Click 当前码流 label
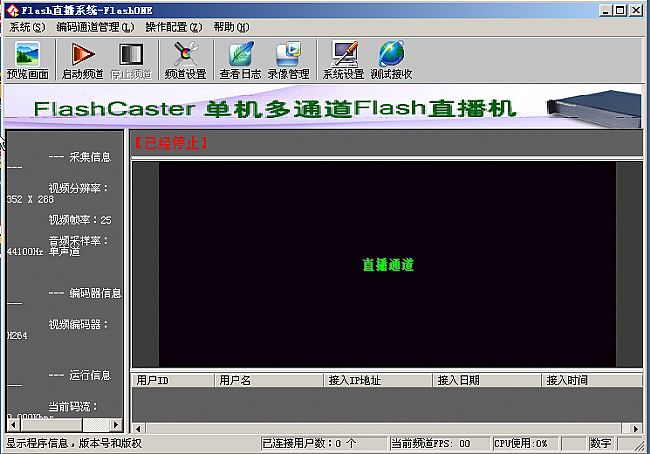The width and height of the screenshot is (650, 454). pos(73,406)
